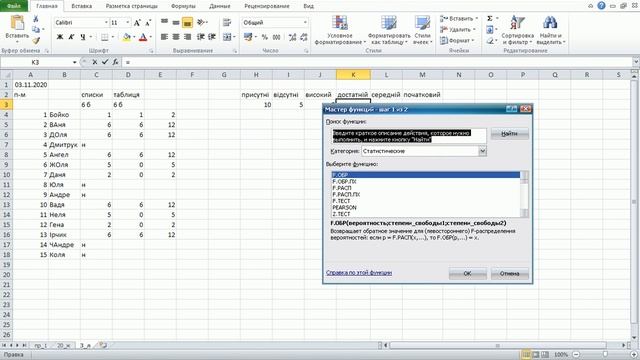Screen dimensions: 640x360
Task: Toggle Bold (Ж) formatting
Action: tap(60, 37)
